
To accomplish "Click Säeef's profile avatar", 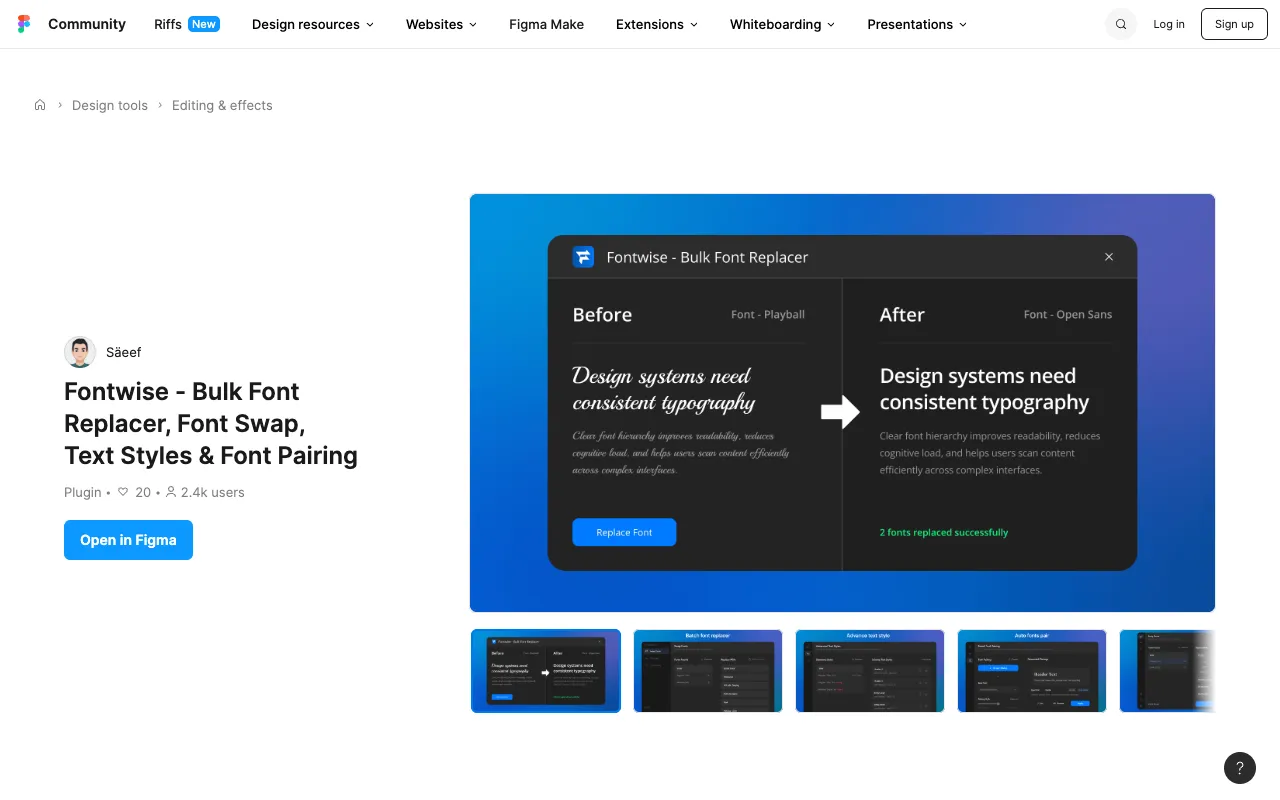I will pyautogui.click(x=80, y=352).
